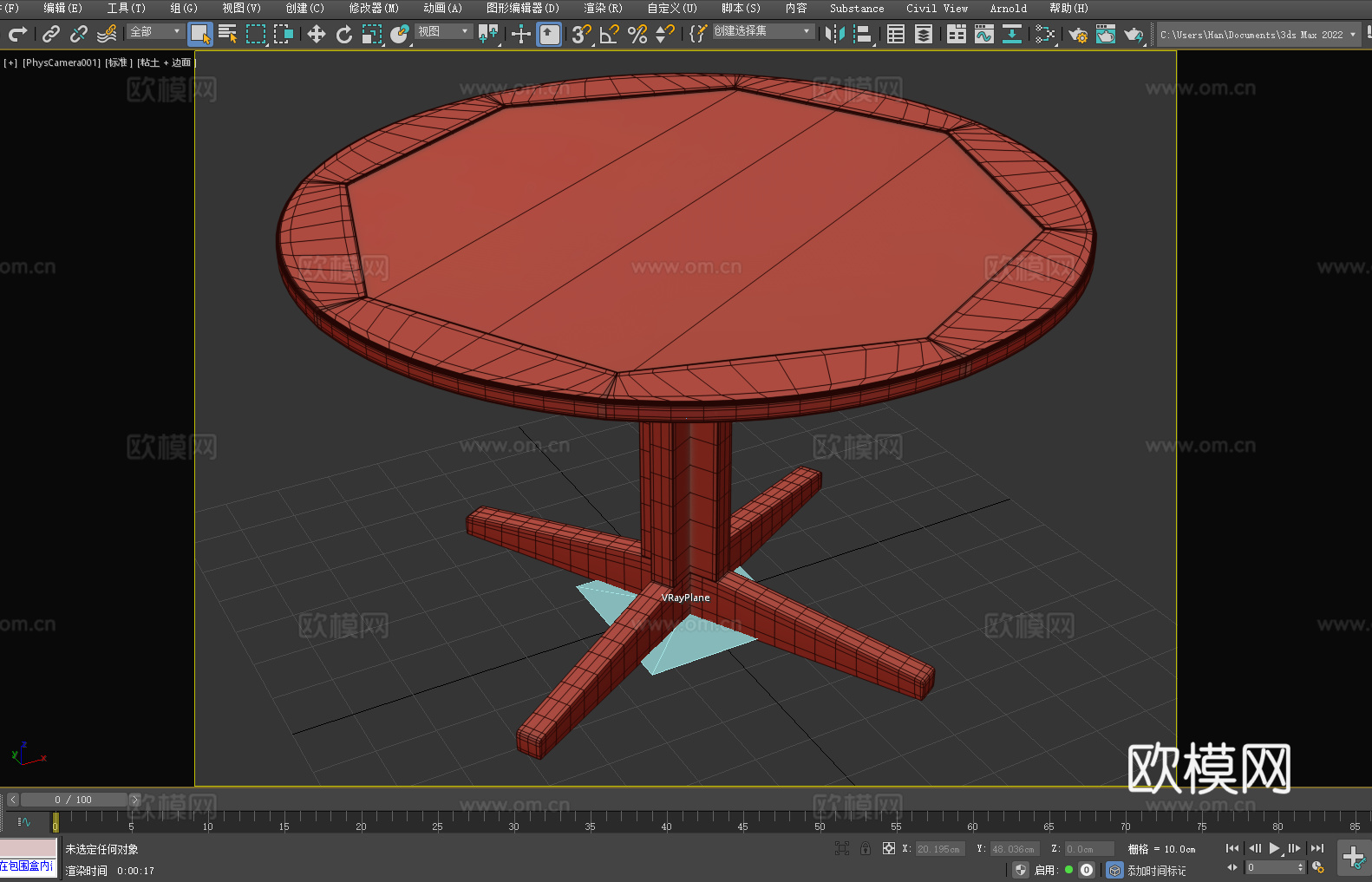Select the Unlink Selection tool
The width and height of the screenshot is (1372, 882).
pyautogui.click(x=79, y=35)
